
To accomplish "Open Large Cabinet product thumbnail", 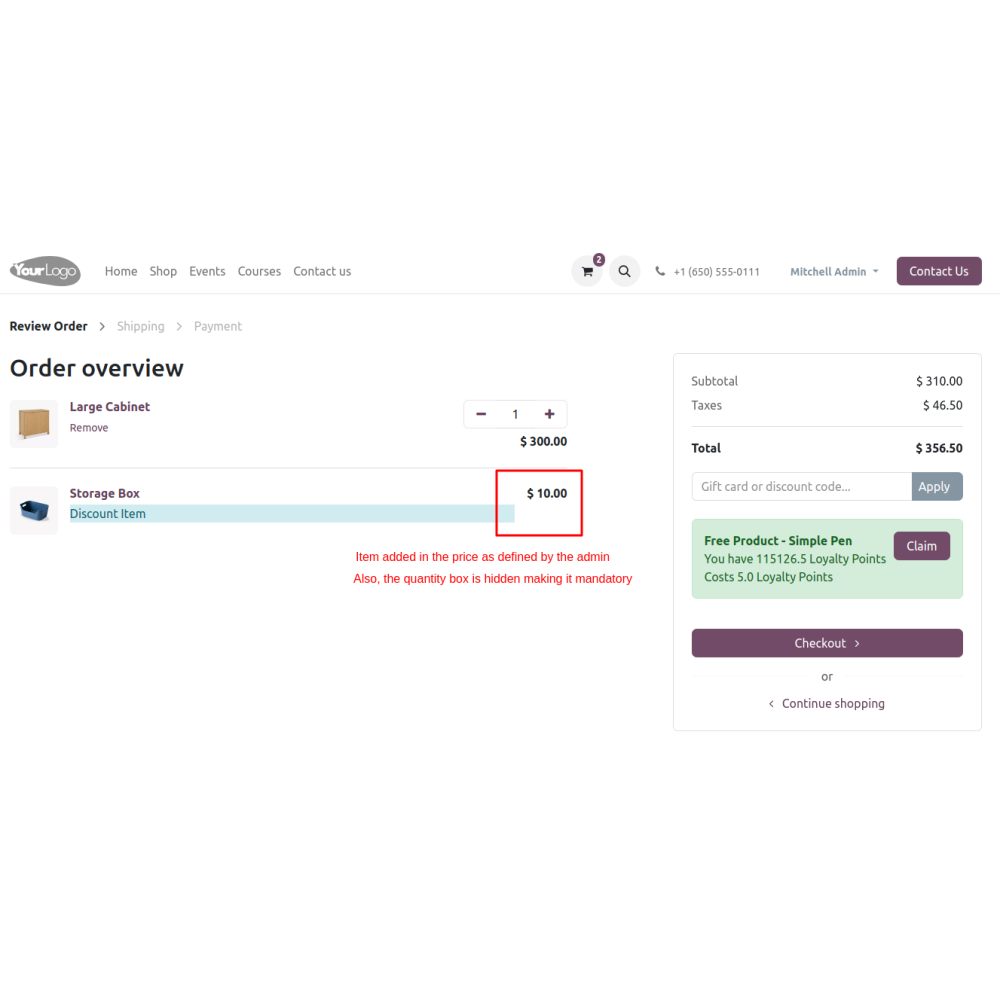I will [x=34, y=423].
